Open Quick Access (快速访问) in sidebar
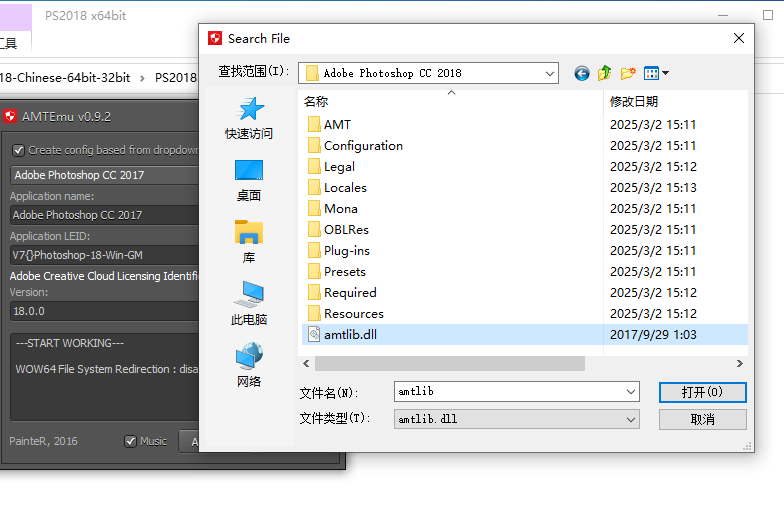This screenshot has width=784, height=517. pos(249,118)
